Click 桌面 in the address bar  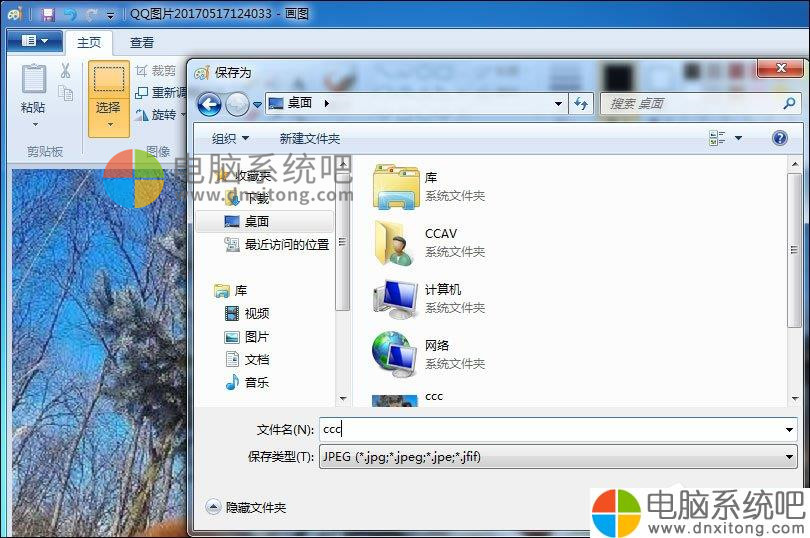tap(300, 103)
